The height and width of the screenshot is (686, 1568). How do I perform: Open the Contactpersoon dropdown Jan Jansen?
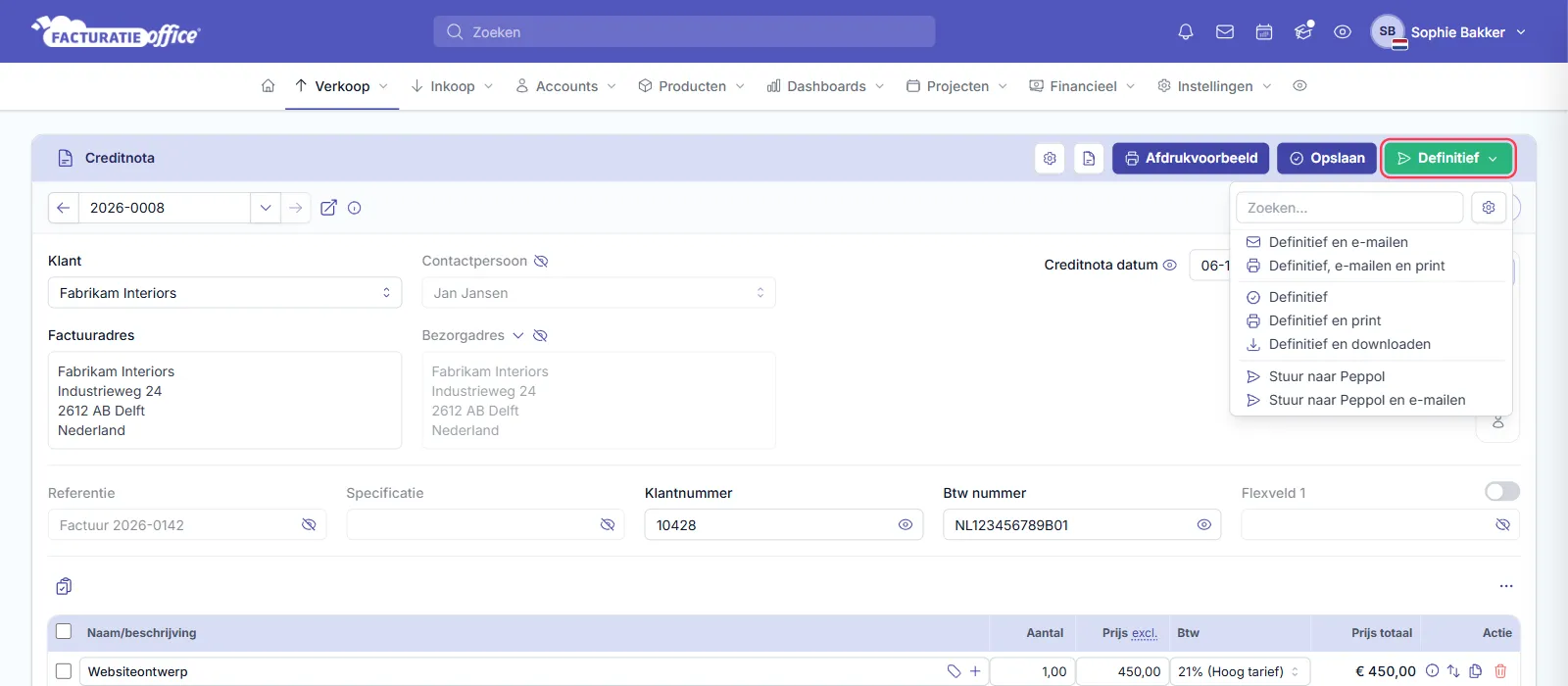coord(599,293)
